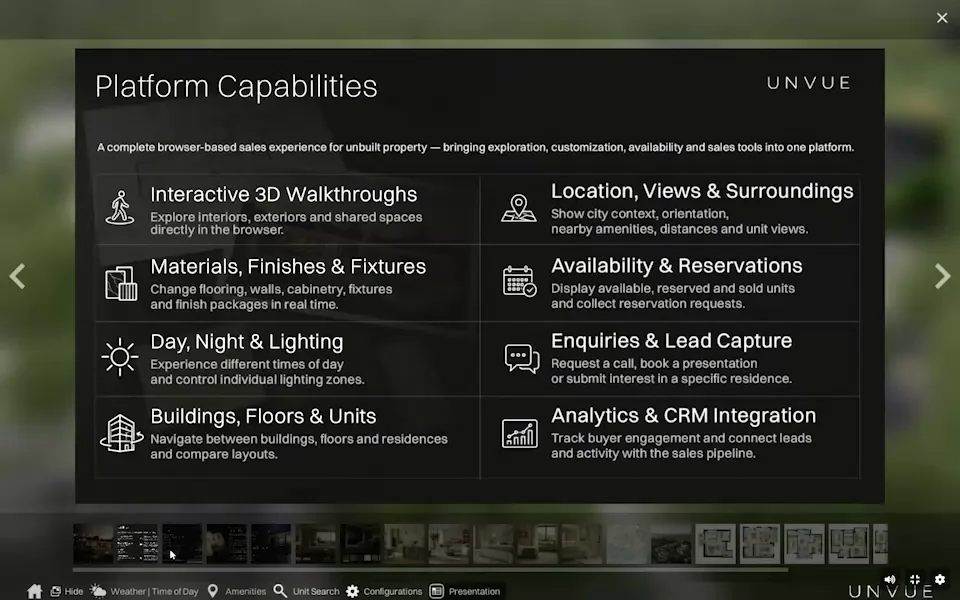This screenshot has height=600, width=960.
Task: Click the 'Location, Views & Surroundings' heading
Action: point(702,191)
